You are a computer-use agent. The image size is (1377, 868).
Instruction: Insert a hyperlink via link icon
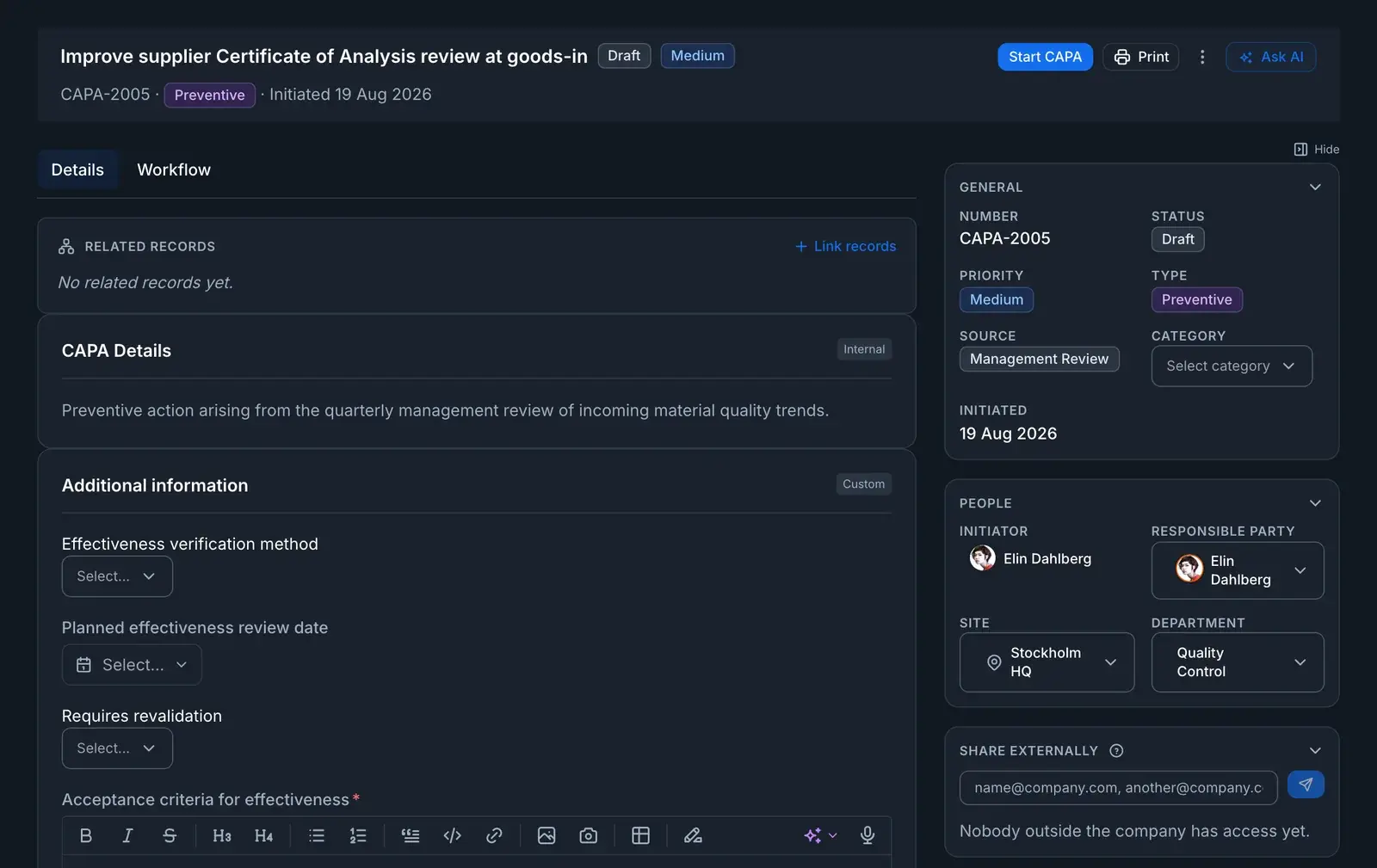click(494, 835)
